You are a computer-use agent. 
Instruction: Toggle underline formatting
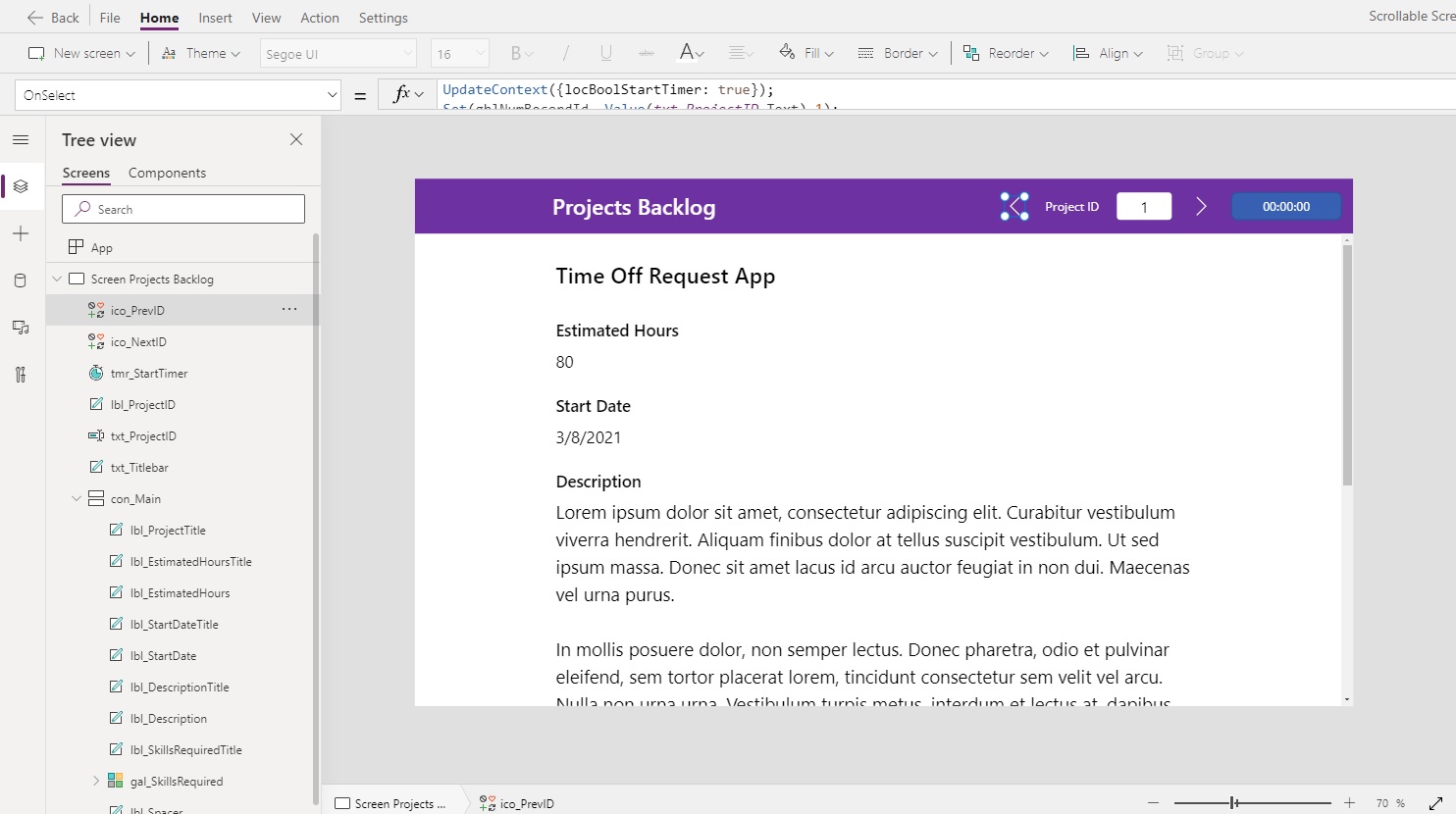[x=605, y=53]
